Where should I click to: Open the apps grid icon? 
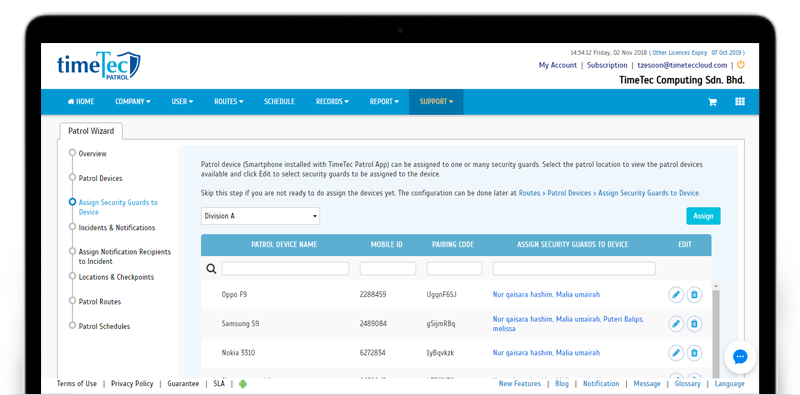[740, 102]
